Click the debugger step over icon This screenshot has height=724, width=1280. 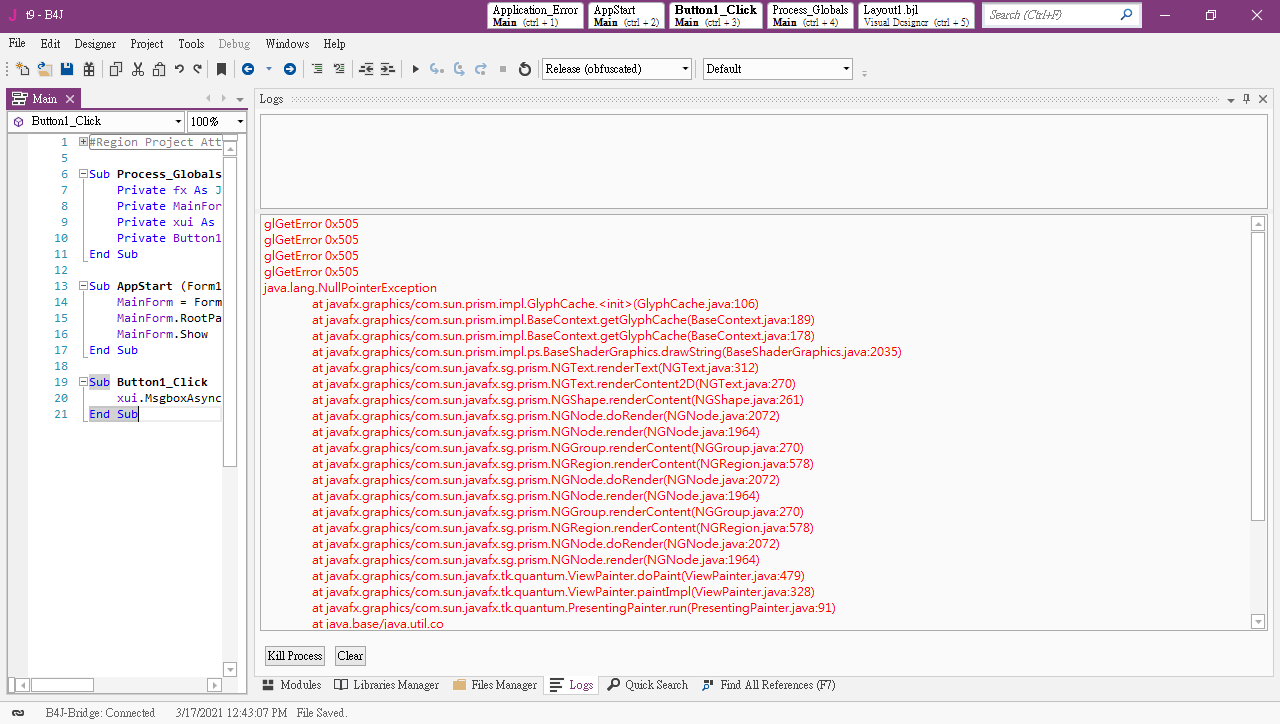coord(459,69)
